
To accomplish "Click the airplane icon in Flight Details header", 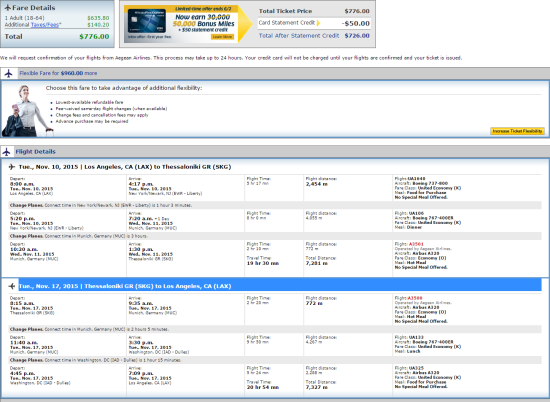I will coord(6,152).
